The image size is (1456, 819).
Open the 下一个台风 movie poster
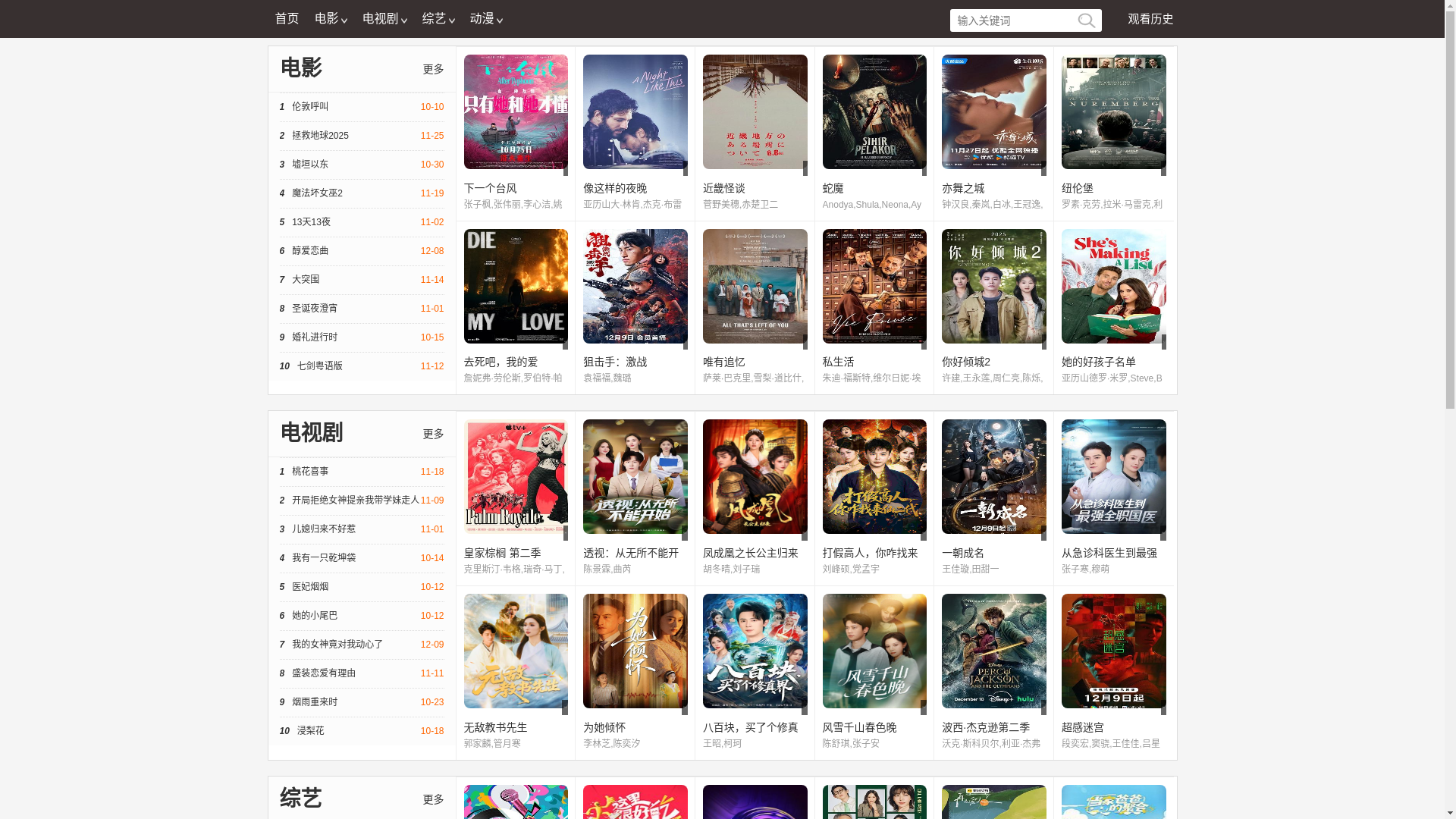(516, 111)
